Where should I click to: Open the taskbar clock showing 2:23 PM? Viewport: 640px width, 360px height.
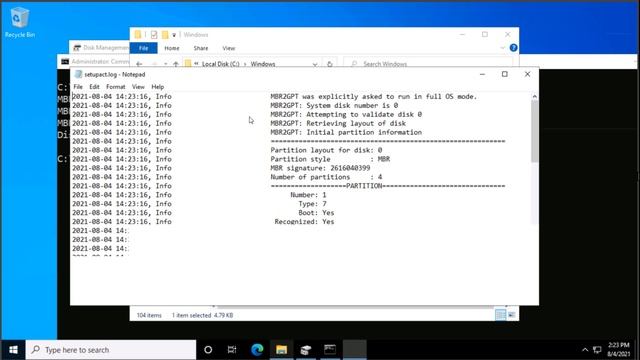point(618,350)
